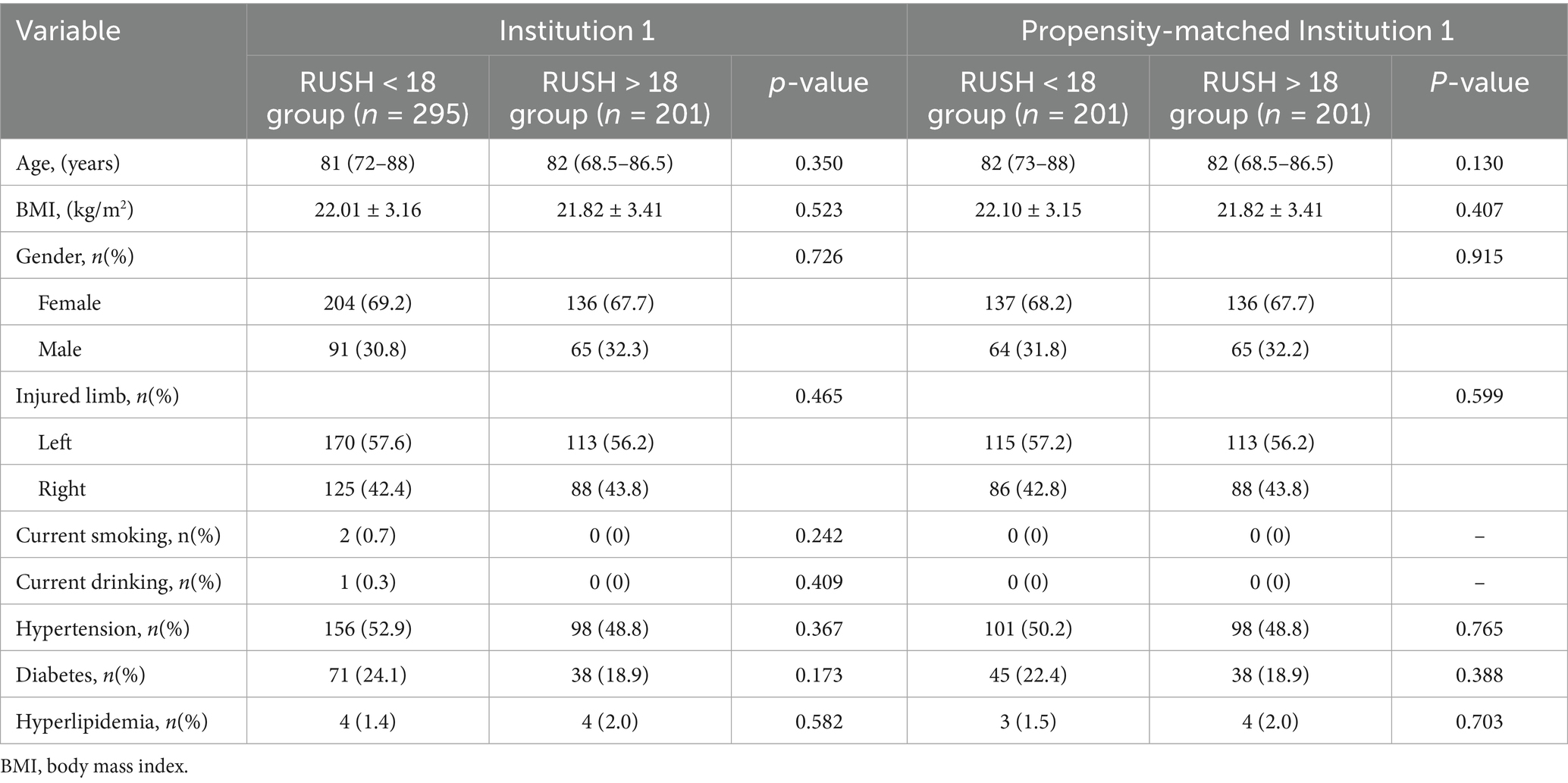
Task: Click the "Hypertension, n(%)" row label
Action: (102, 629)
